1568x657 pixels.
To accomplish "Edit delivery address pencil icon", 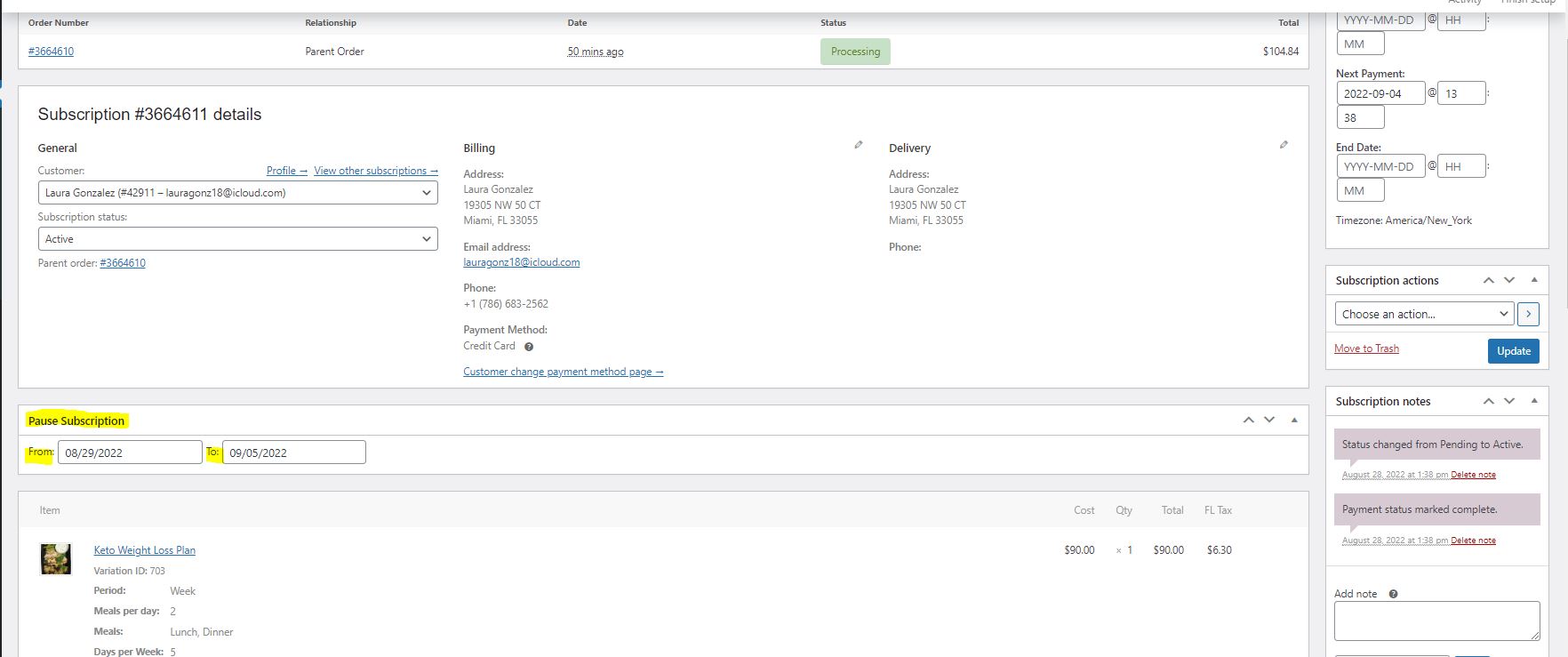I will tap(1284, 145).
